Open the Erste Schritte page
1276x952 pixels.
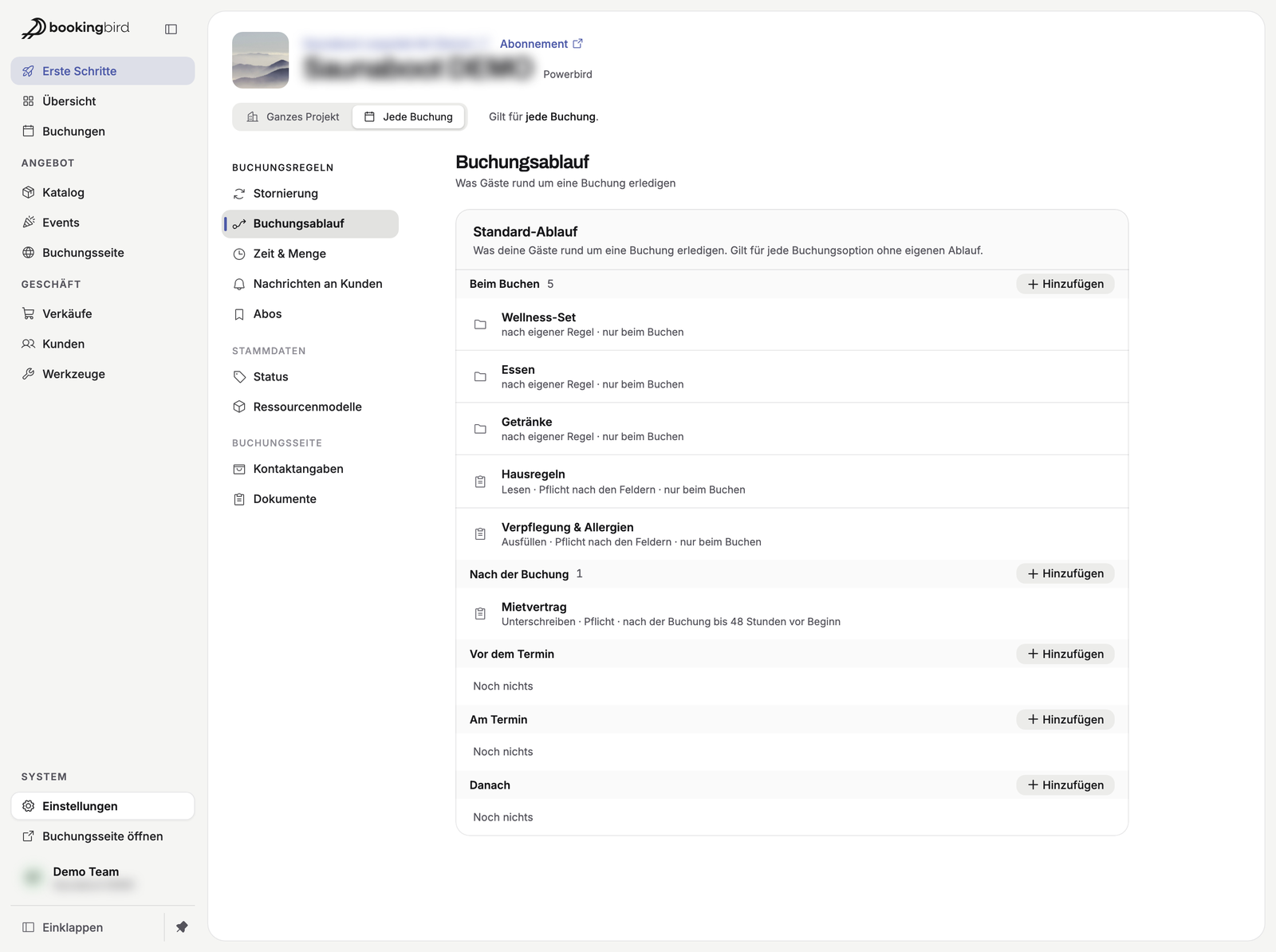(103, 71)
